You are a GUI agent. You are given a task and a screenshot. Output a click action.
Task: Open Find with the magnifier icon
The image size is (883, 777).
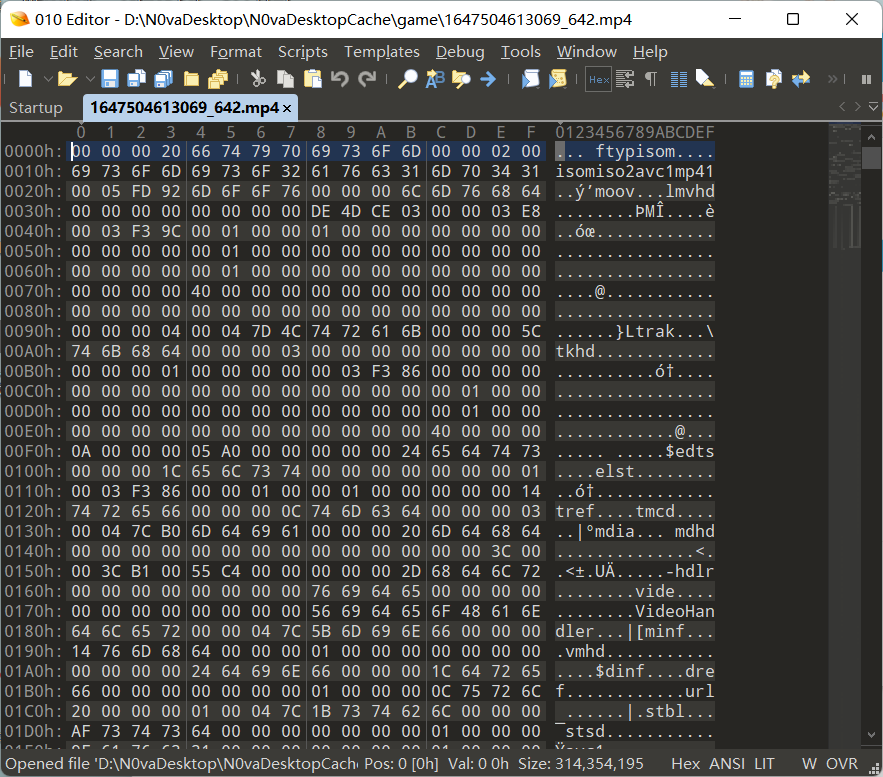click(407, 79)
